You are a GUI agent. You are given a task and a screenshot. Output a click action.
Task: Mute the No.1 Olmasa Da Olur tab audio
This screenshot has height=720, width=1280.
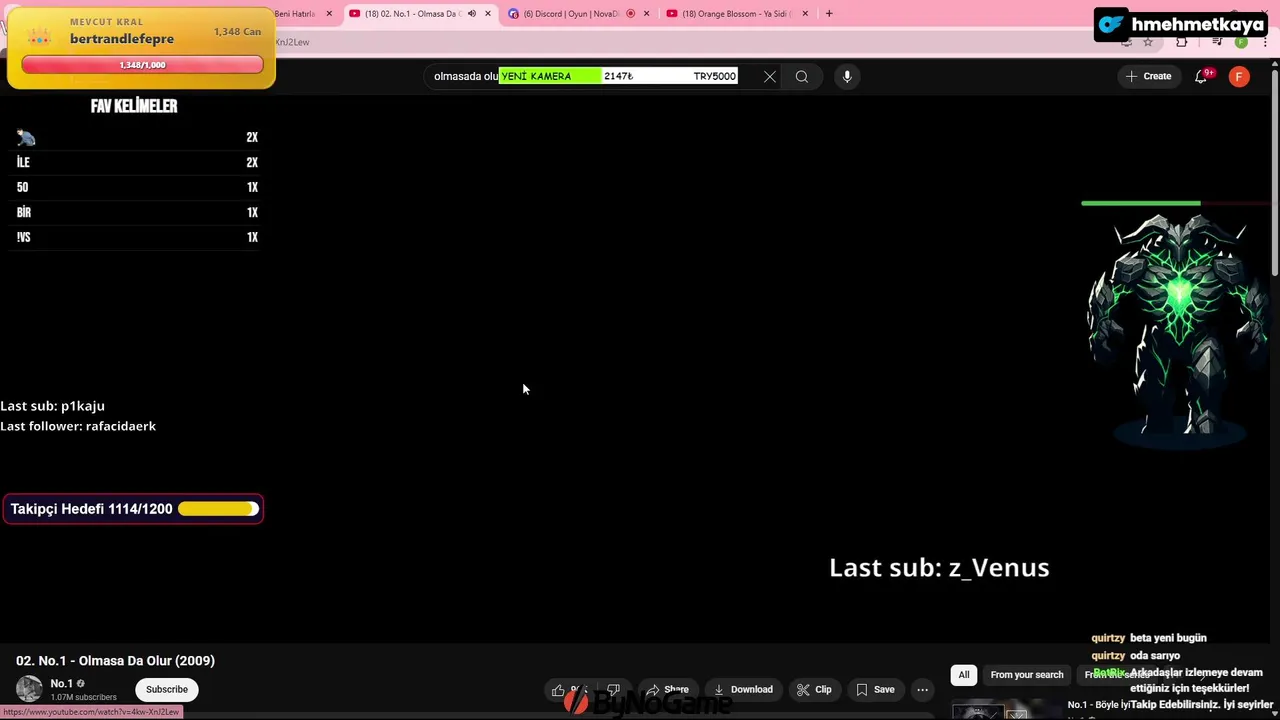472,14
